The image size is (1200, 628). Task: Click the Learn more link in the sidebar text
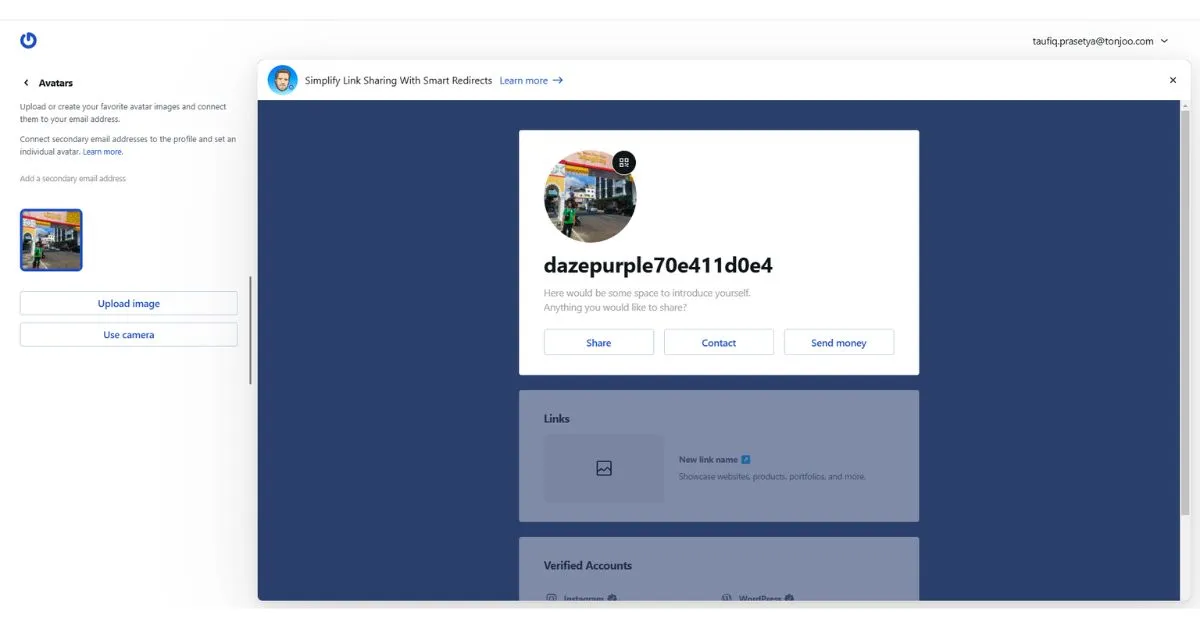[x=103, y=151]
